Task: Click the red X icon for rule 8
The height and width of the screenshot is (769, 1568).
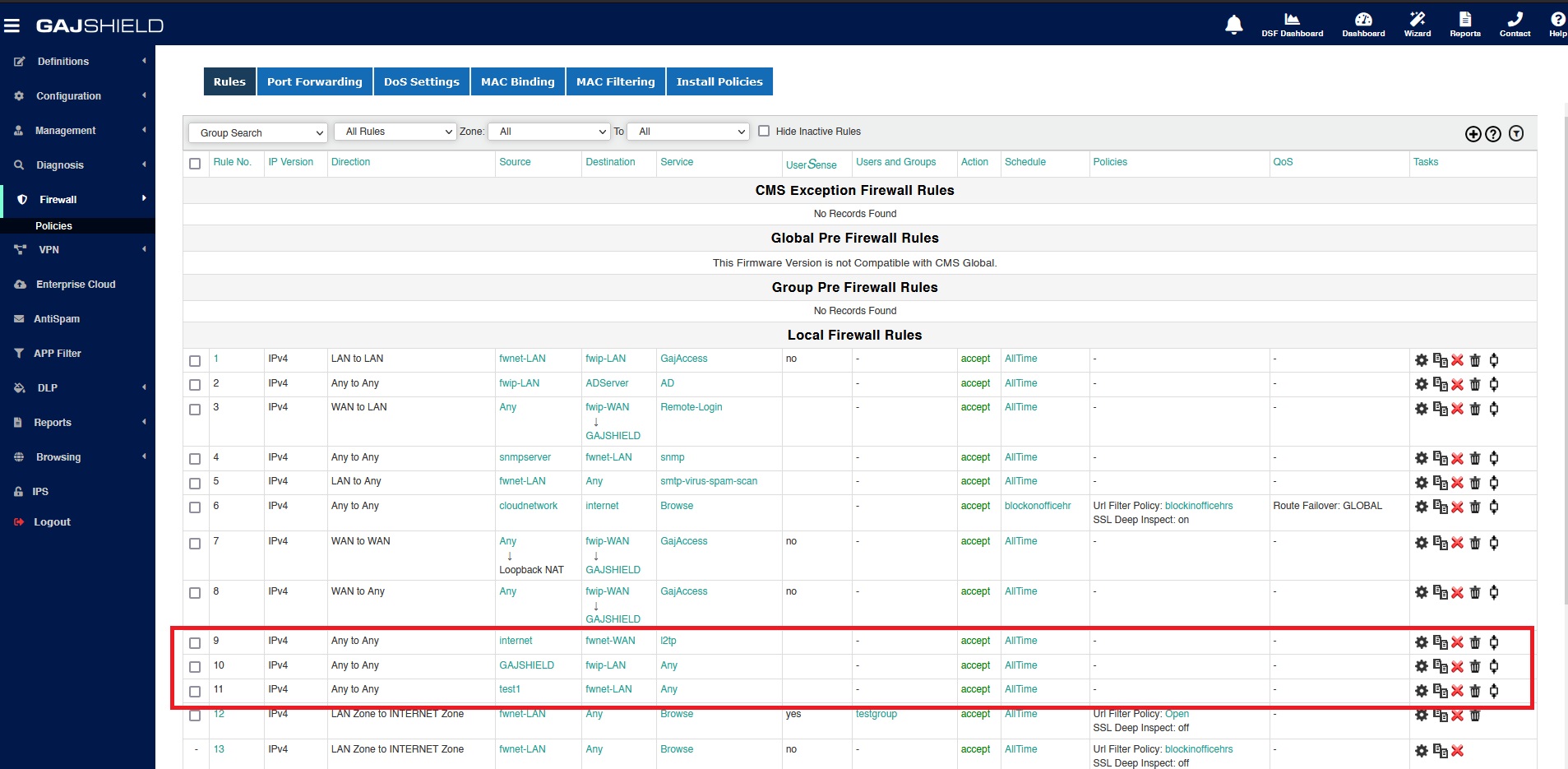Action: tap(1457, 593)
